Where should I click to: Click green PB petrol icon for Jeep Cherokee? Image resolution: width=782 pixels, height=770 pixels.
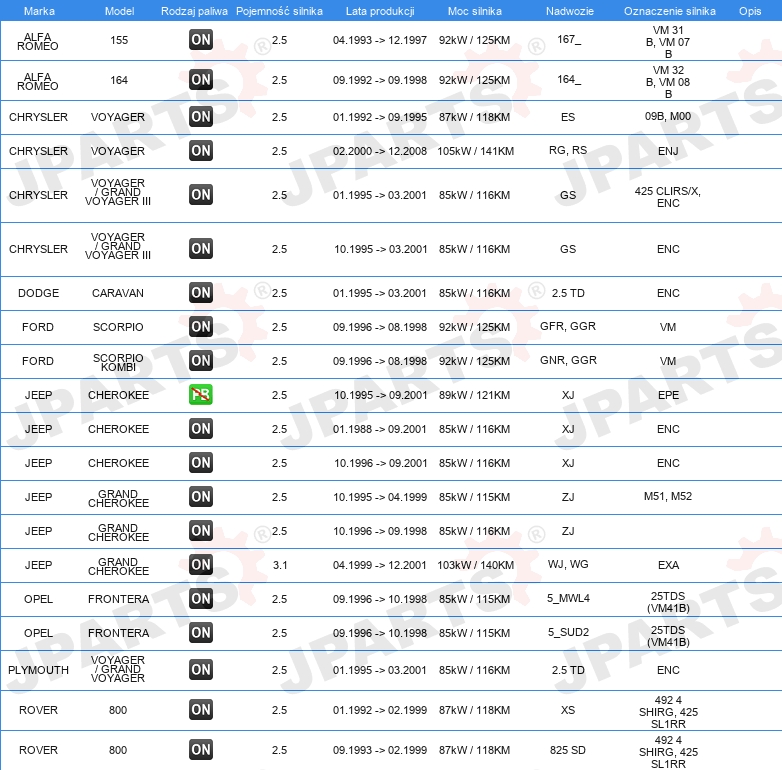(201, 394)
